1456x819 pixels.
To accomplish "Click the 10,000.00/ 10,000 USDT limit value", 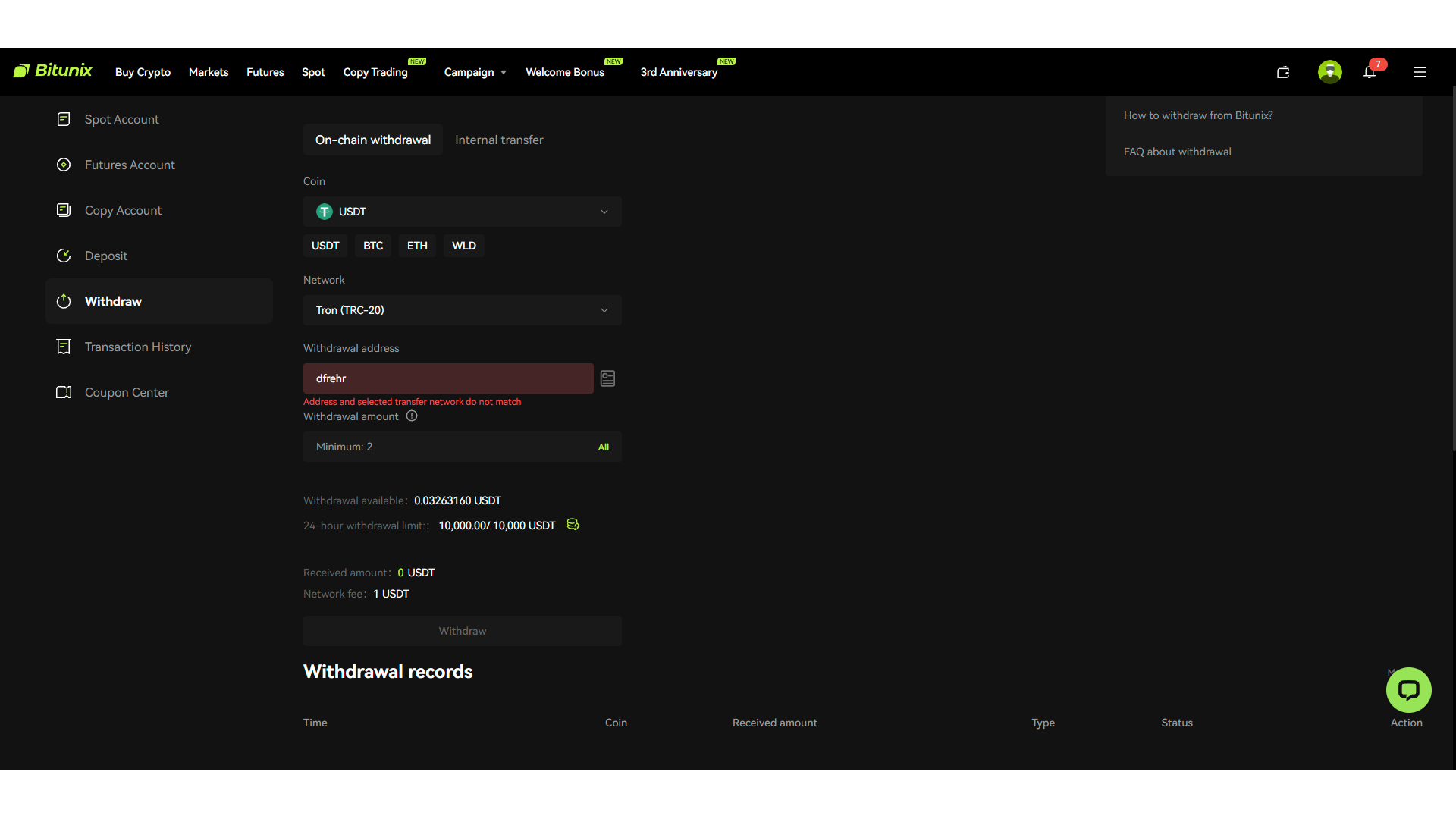I will click(497, 526).
